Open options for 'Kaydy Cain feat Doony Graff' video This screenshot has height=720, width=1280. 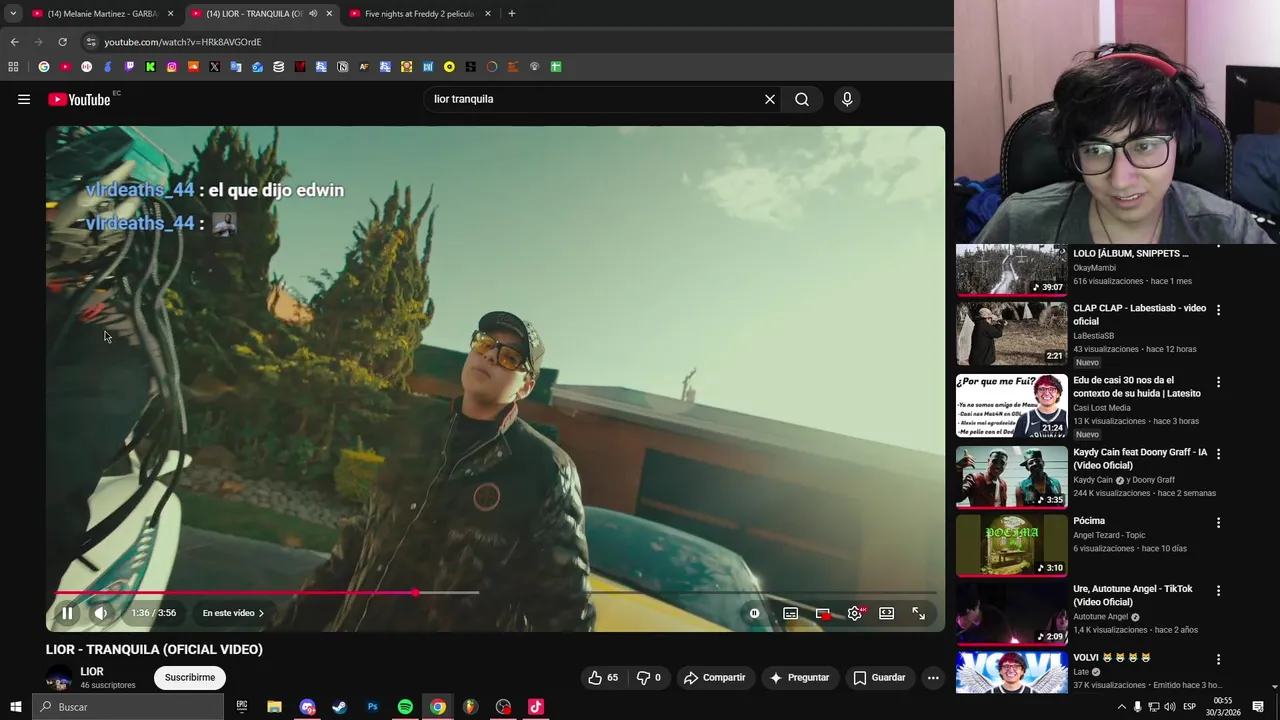click(x=1218, y=454)
